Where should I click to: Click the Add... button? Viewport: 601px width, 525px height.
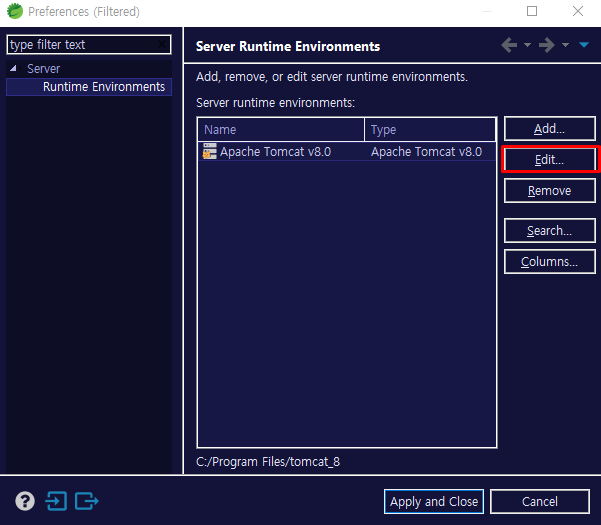coord(550,129)
